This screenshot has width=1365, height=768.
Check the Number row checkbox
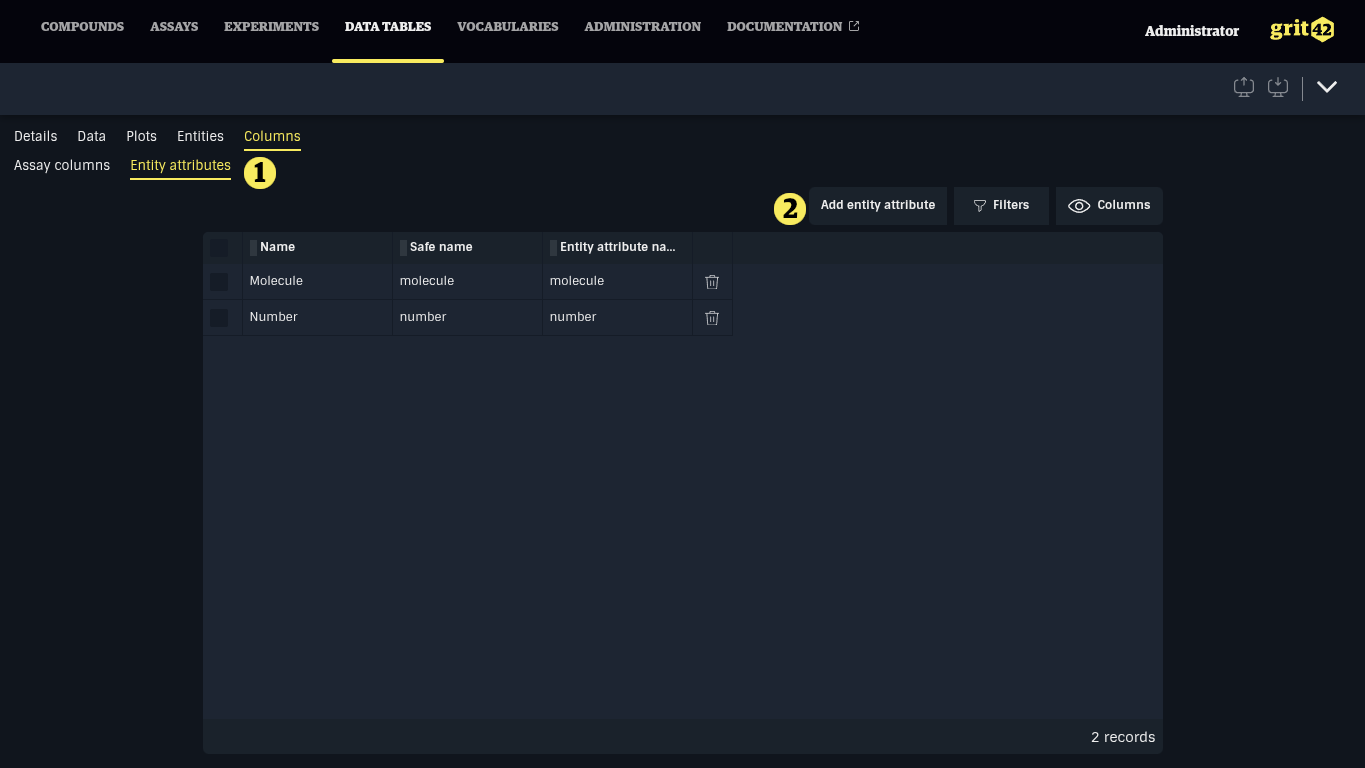click(219, 318)
